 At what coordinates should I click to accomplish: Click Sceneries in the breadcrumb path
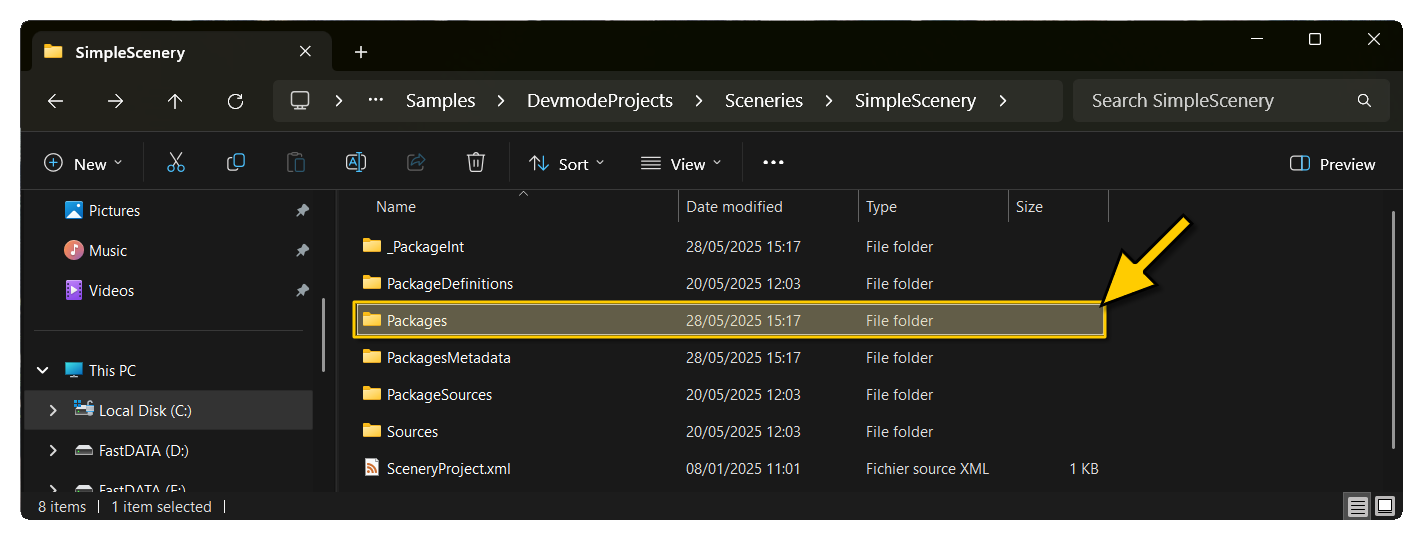tap(764, 101)
